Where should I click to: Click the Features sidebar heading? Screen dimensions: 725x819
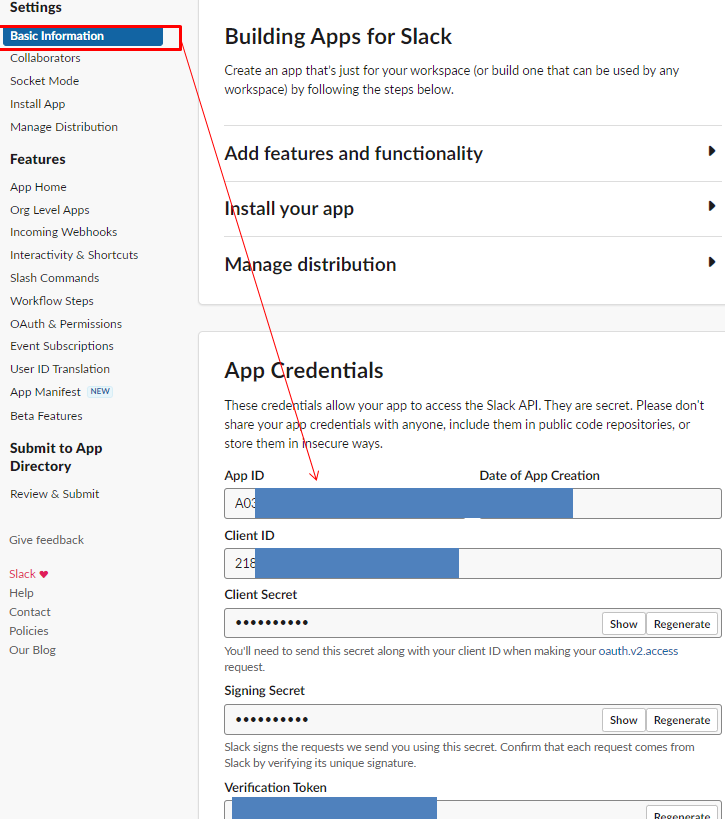(x=38, y=159)
